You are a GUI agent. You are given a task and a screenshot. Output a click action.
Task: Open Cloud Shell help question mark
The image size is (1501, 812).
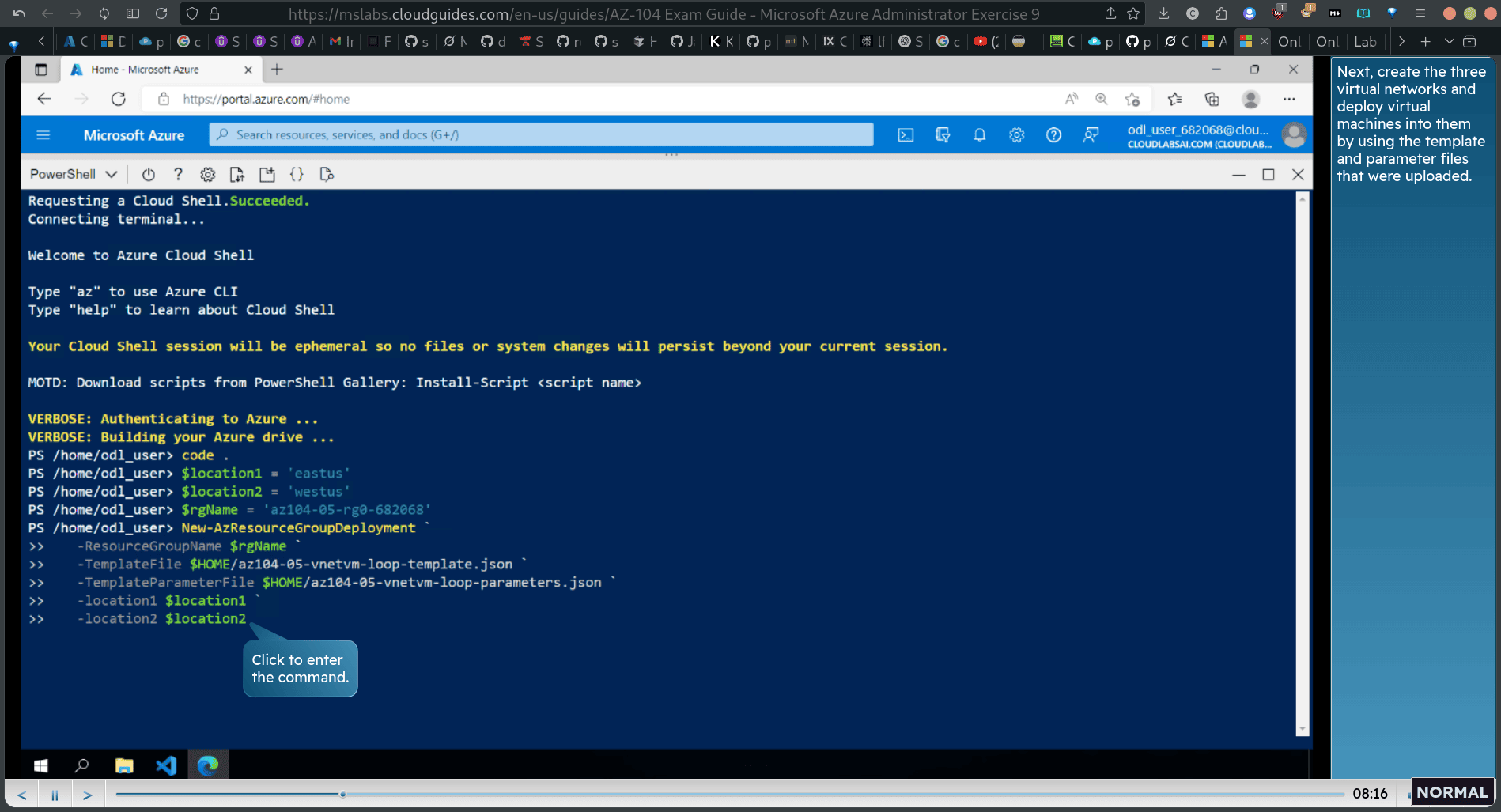(178, 174)
